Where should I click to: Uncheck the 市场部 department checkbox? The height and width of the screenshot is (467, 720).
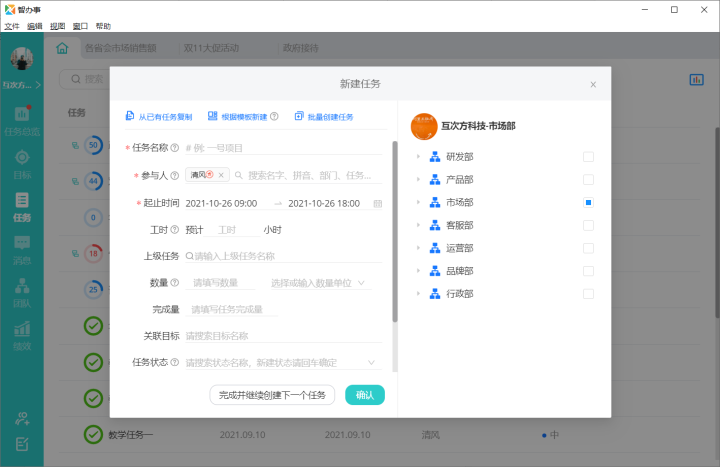[x=588, y=203]
